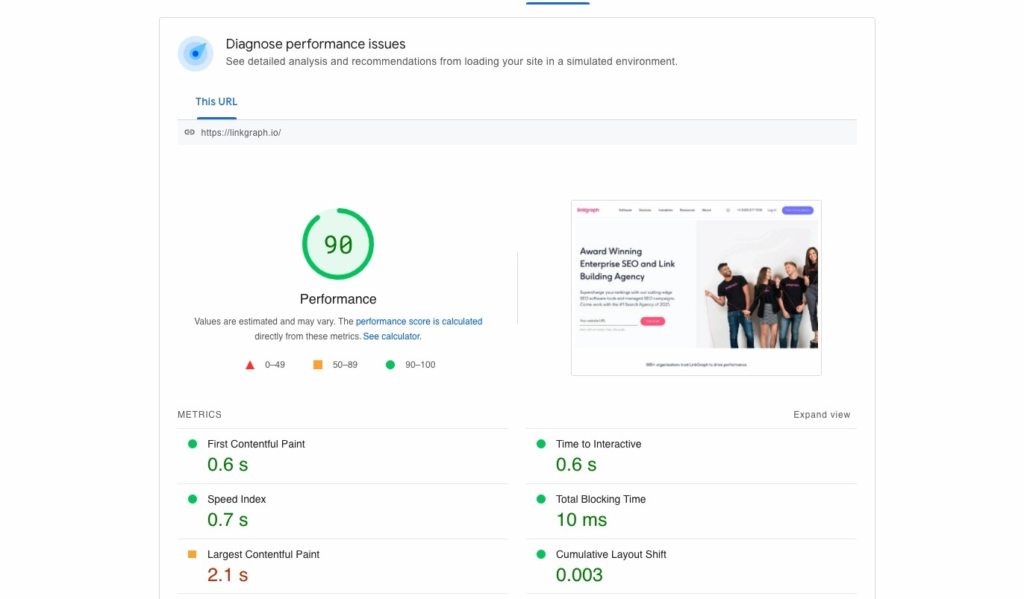Click green dot beside First Contentful Paint
The height and width of the screenshot is (599, 1024).
point(192,444)
